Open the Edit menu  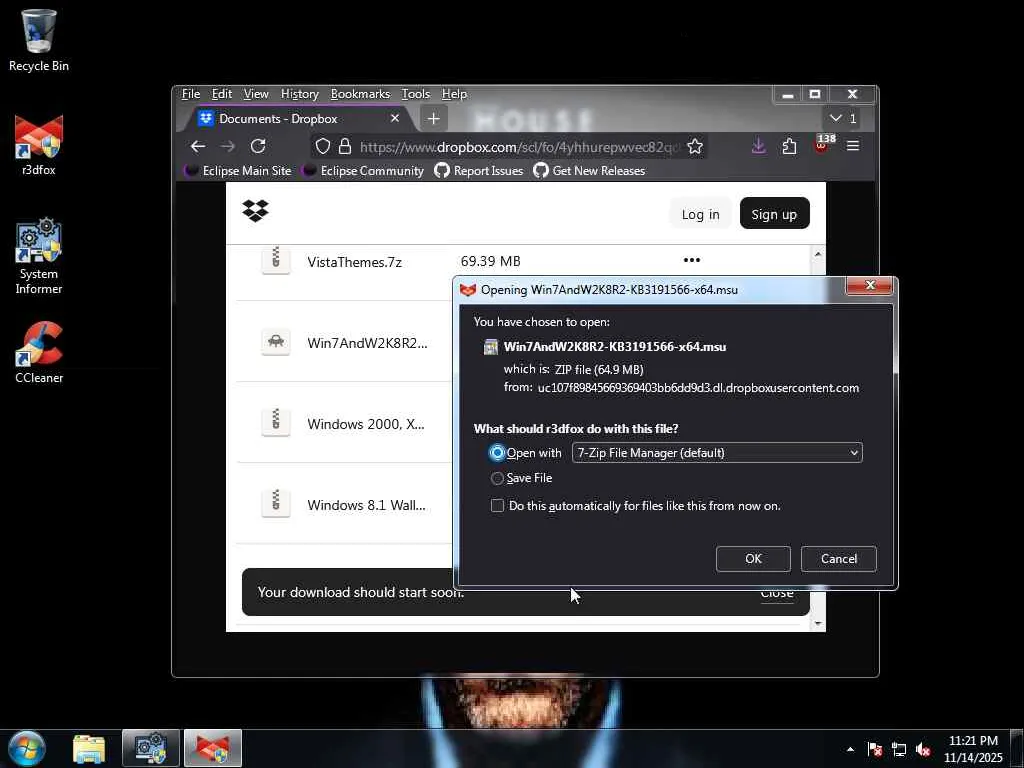[221, 94]
